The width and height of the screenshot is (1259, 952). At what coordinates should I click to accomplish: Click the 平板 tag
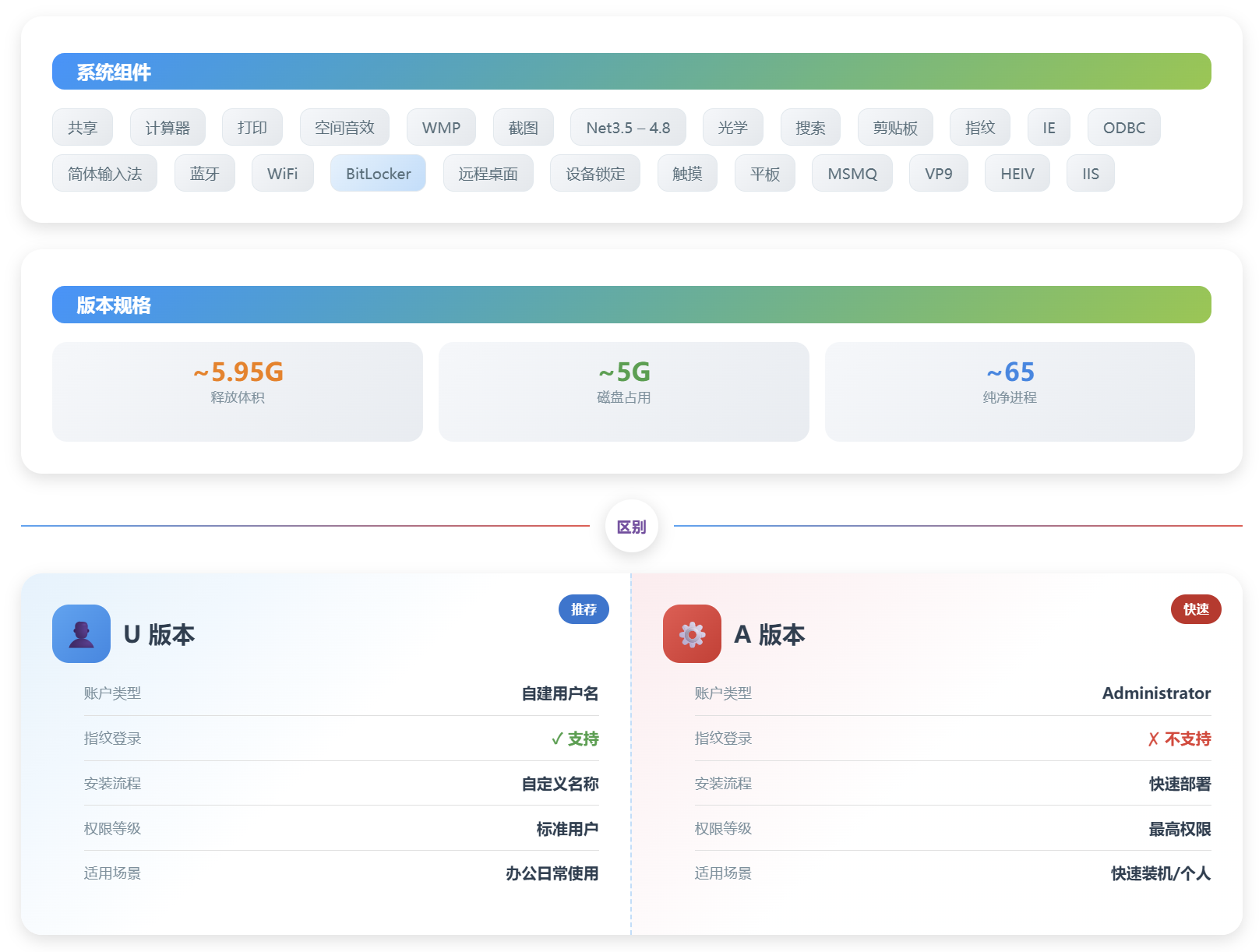pos(765,173)
